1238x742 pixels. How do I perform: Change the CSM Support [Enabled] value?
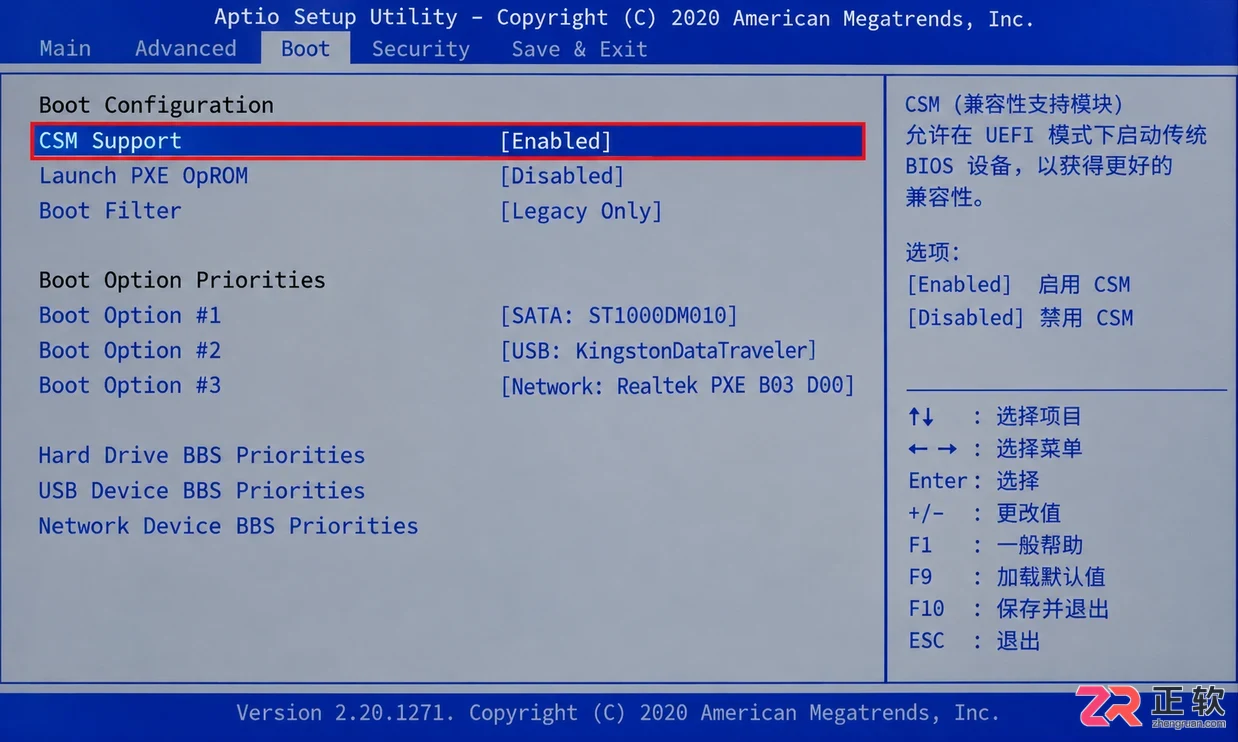(x=555, y=141)
